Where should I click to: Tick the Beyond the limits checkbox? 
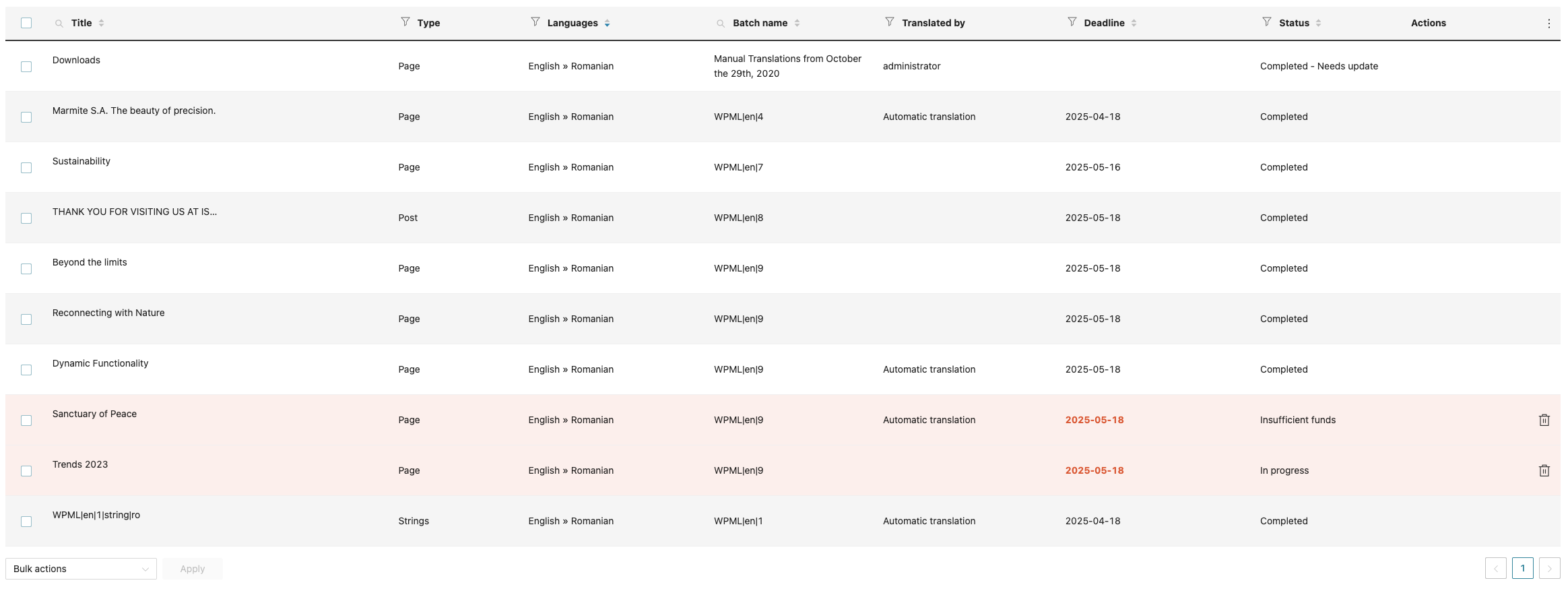click(26, 269)
